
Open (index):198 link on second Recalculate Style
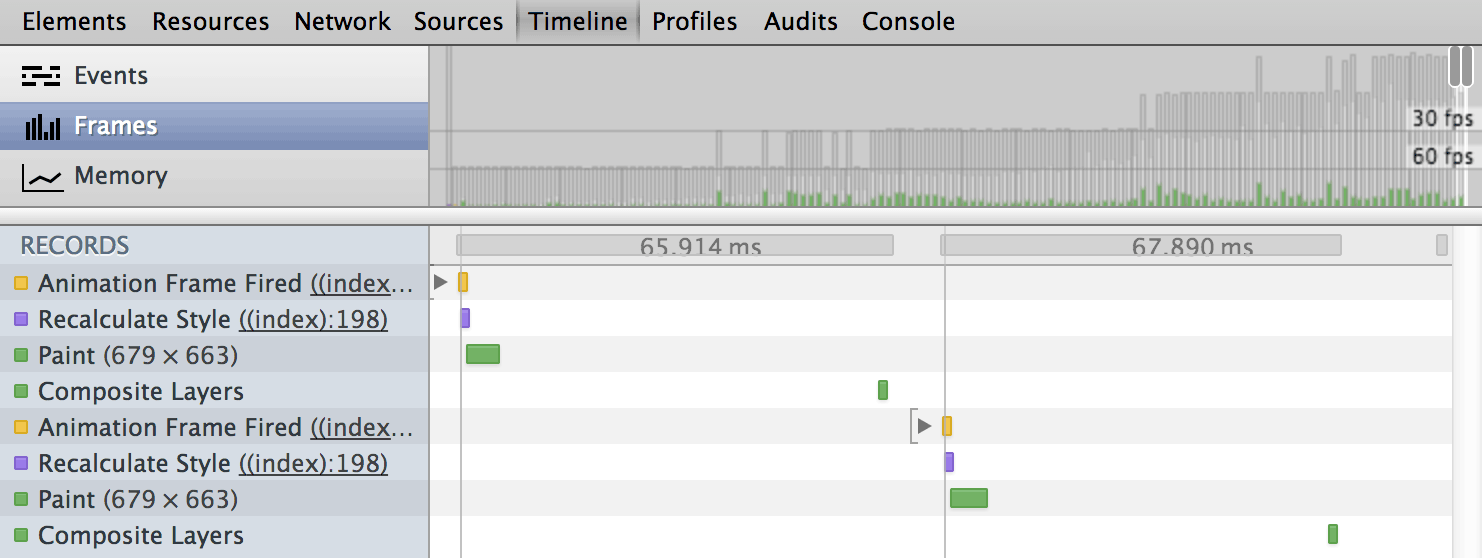313,464
